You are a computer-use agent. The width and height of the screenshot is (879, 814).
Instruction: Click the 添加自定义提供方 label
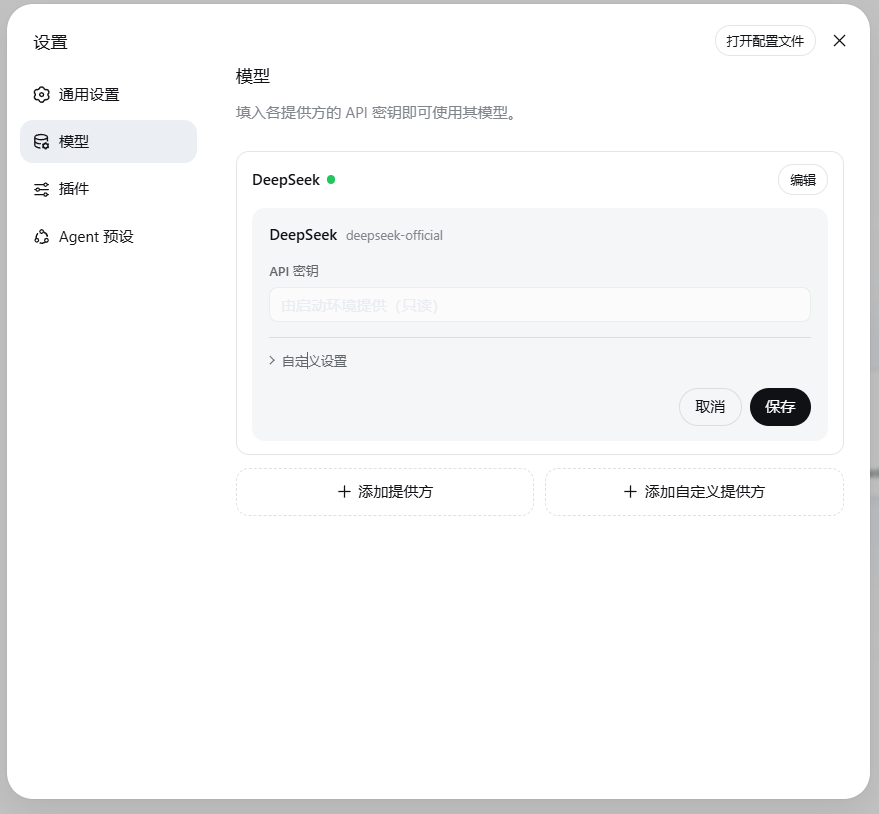[x=705, y=492]
